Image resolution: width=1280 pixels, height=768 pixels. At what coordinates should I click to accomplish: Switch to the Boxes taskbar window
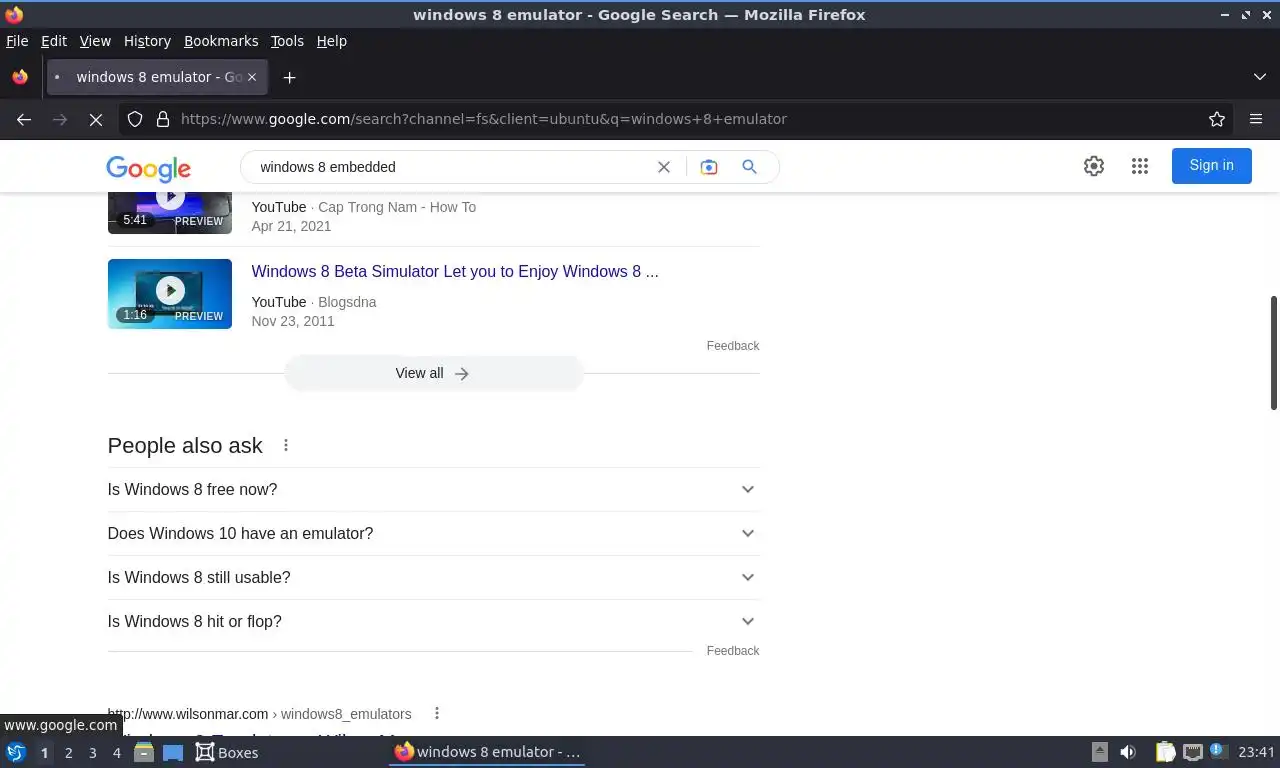227,752
